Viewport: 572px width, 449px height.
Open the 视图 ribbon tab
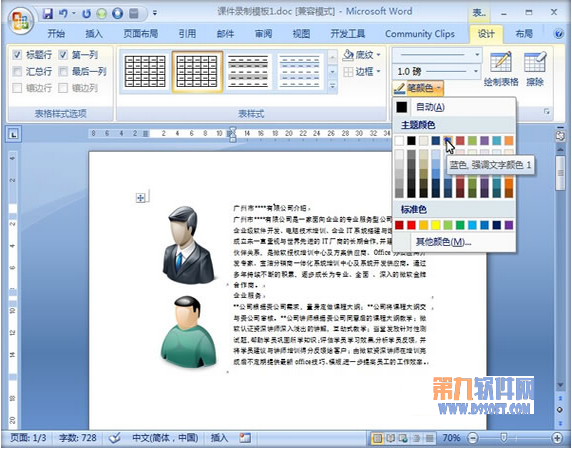(301, 34)
